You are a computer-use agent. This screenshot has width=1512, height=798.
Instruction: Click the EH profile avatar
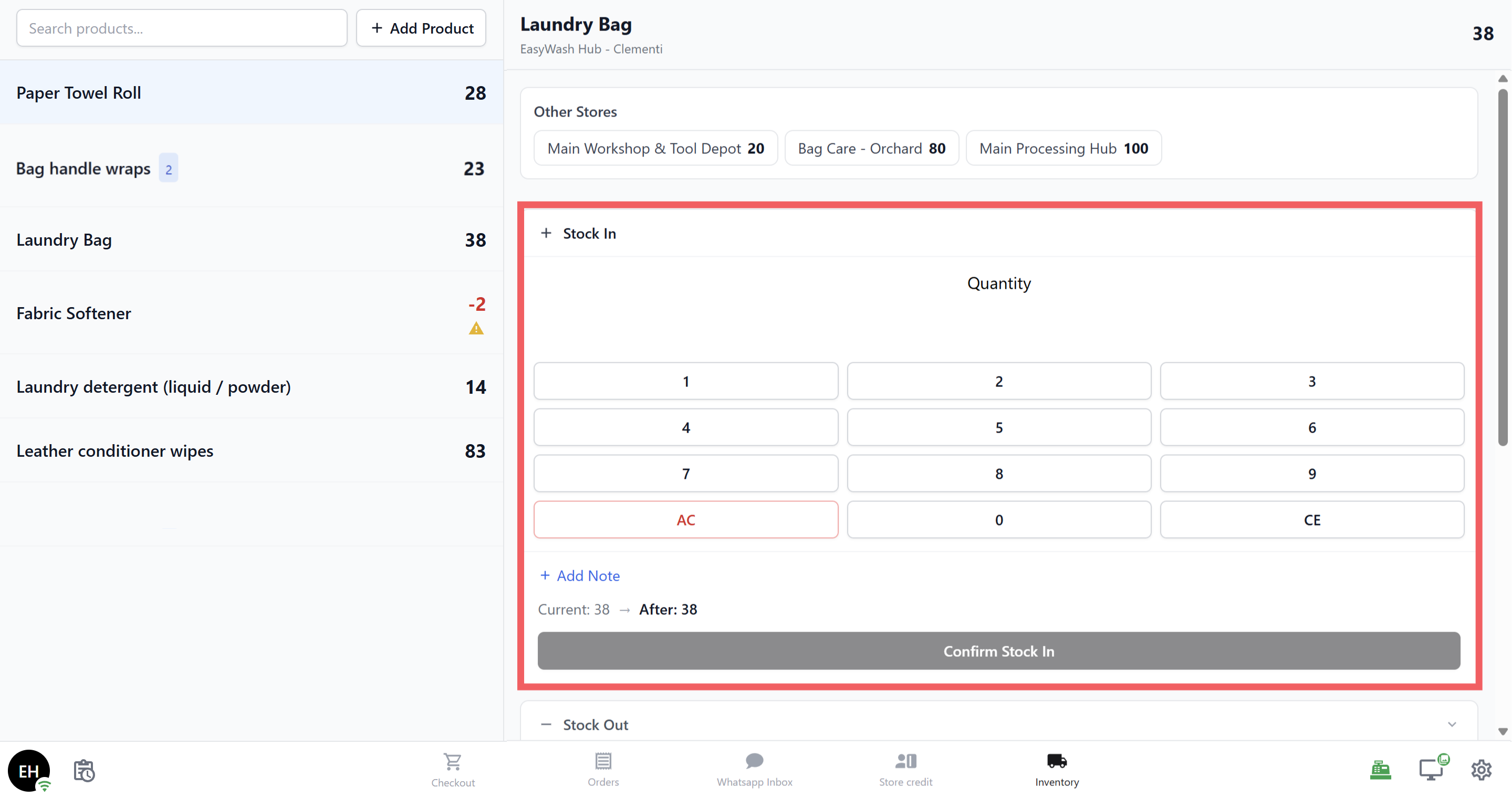(29, 770)
